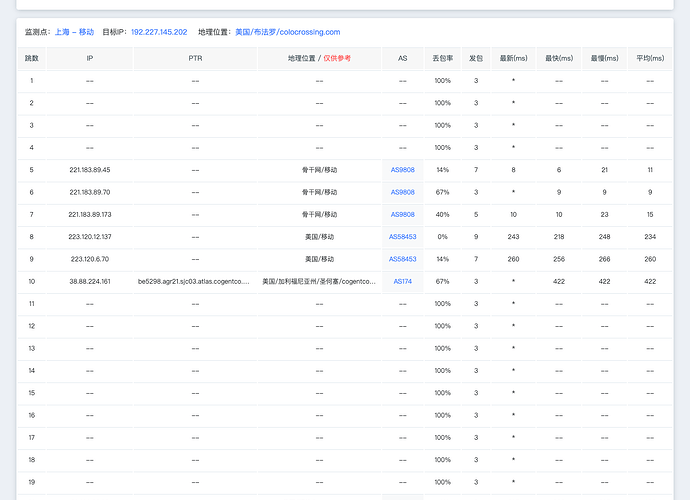This screenshot has width=690, height=500.
Task: Click 骨干网/移动 location in hop 5 row
Action: tap(319, 170)
